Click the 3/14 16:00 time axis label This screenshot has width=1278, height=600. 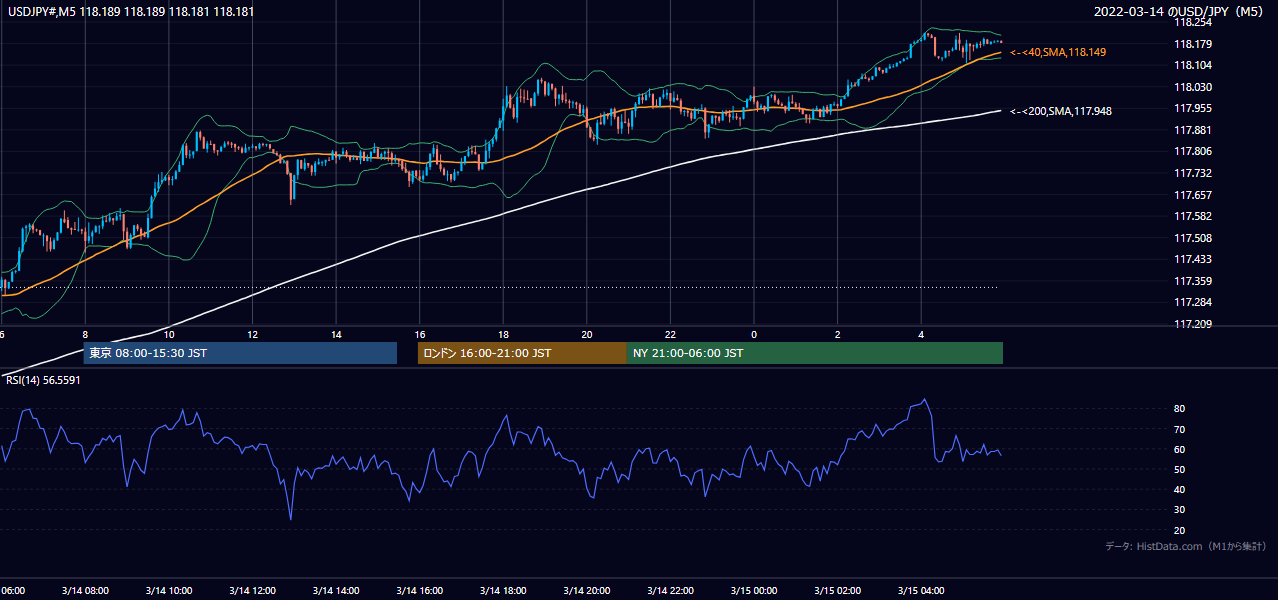pyautogui.click(x=420, y=591)
